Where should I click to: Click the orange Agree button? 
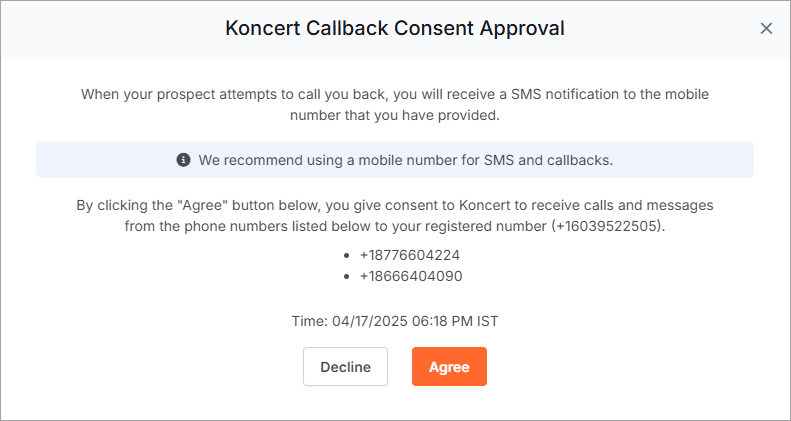pyautogui.click(x=449, y=367)
